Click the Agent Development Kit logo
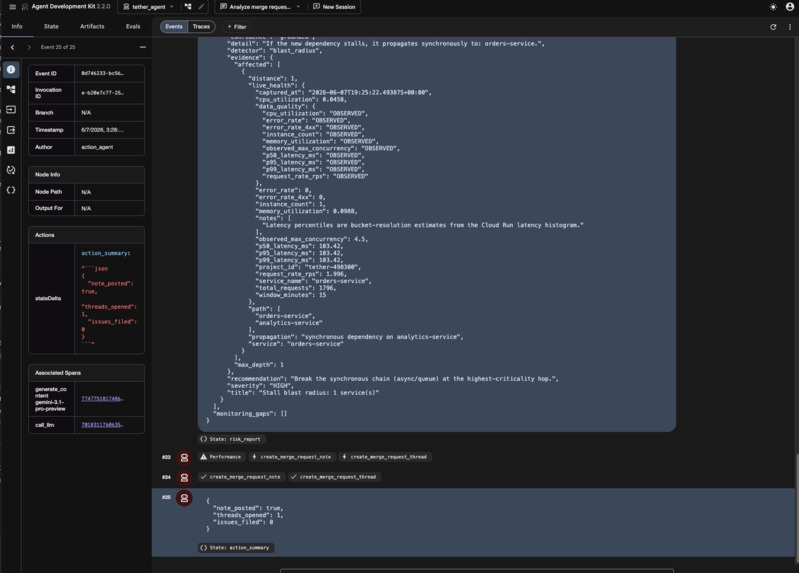The width and height of the screenshot is (799, 573). (x=24, y=7)
